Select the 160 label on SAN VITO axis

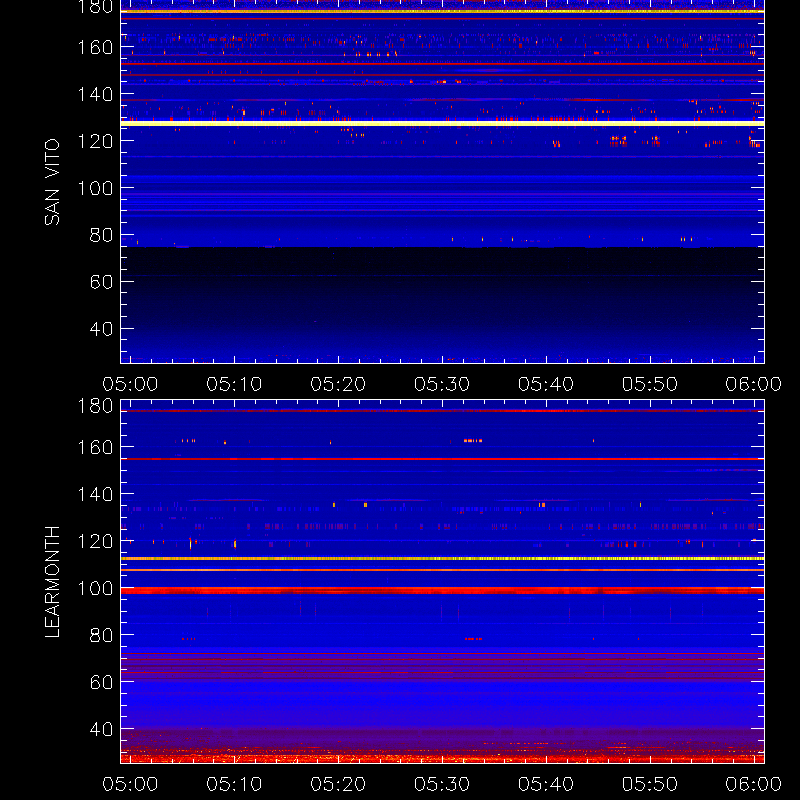pyautogui.click(x=95, y=47)
